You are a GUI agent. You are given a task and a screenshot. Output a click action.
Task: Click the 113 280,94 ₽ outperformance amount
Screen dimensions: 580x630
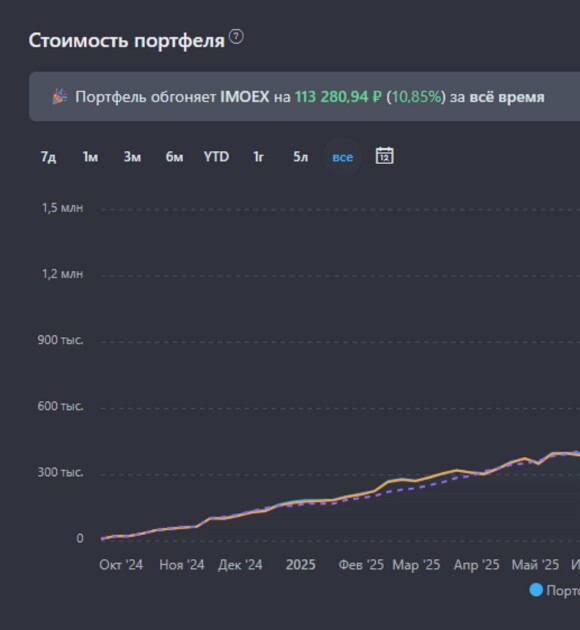pos(338,97)
